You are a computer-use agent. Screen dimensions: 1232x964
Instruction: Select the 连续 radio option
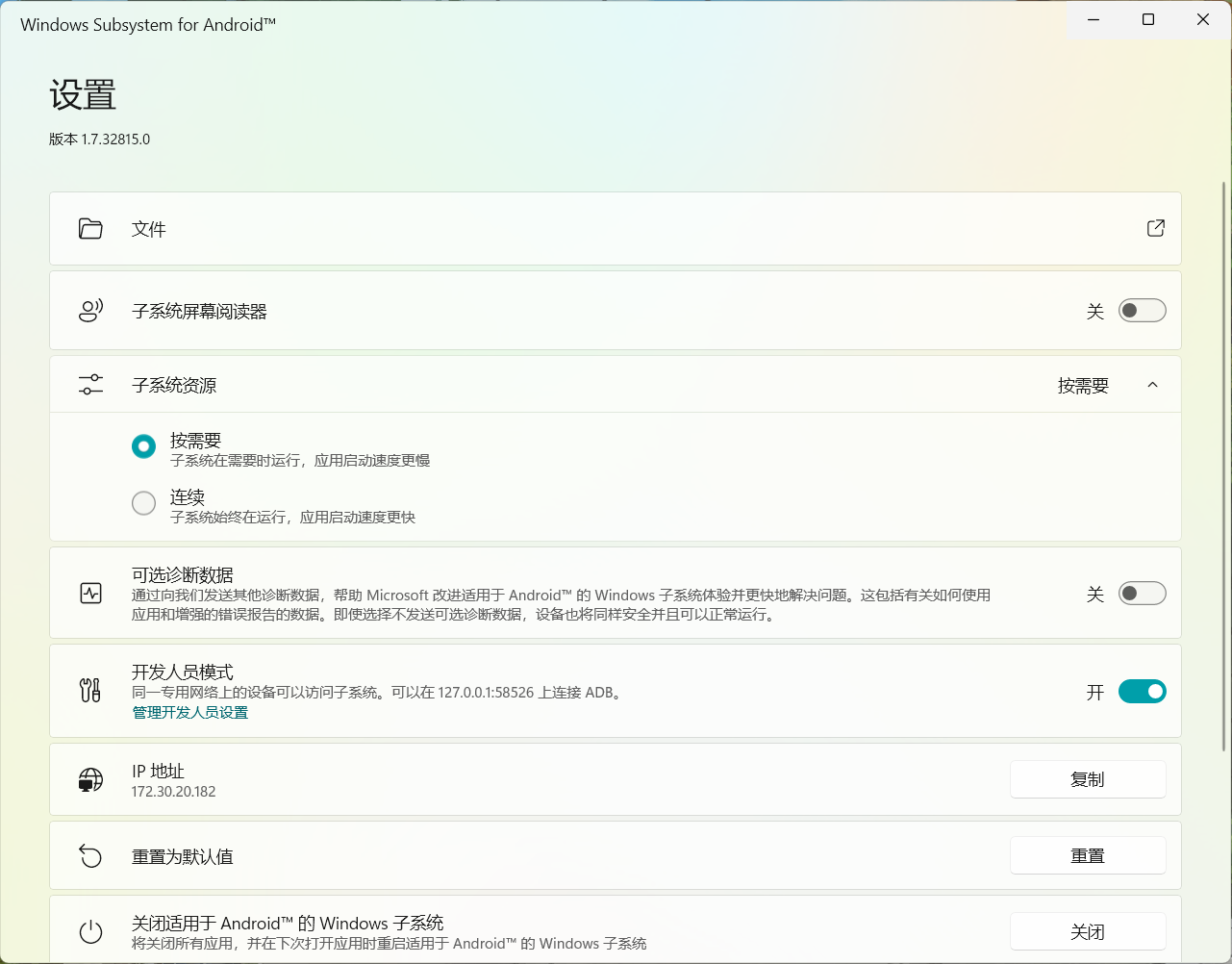[x=143, y=503]
